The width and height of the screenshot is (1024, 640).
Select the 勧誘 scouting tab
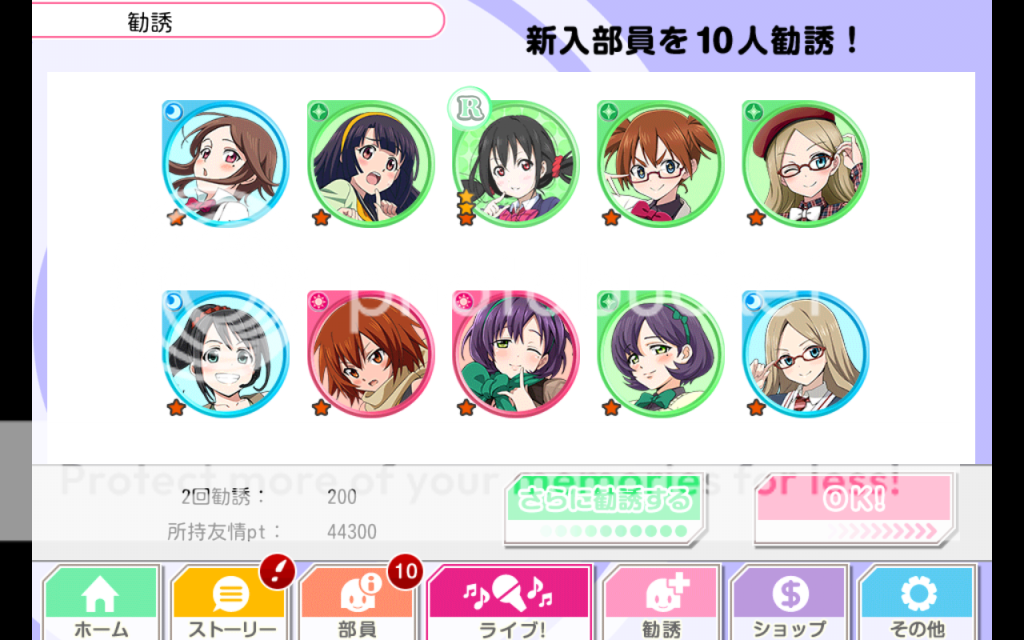click(x=661, y=603)
